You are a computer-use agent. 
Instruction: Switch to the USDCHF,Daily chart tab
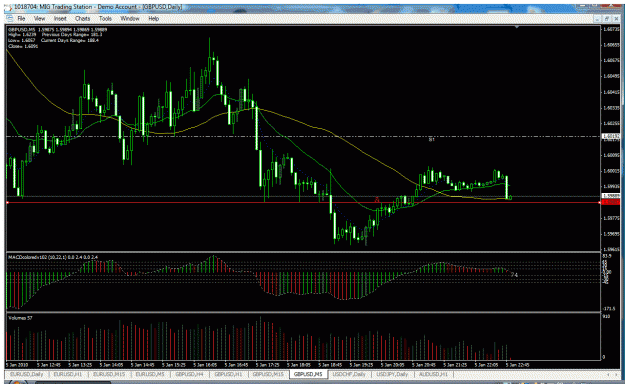click(349, 374)
